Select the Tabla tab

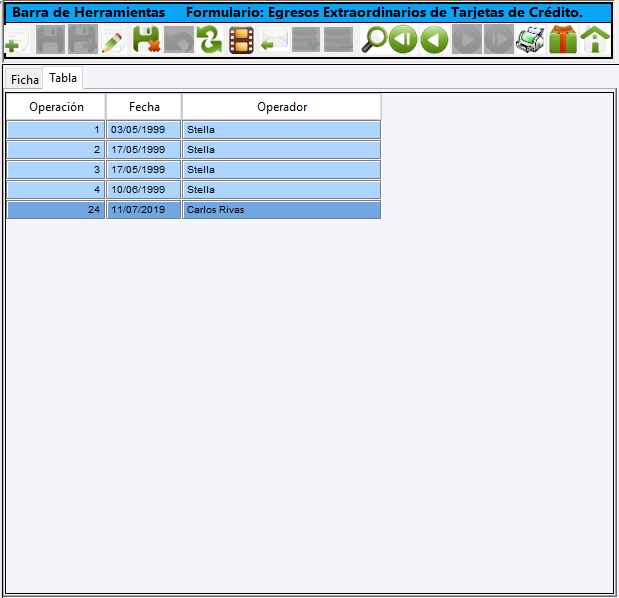pyautogui.click(x=63, y=78)
